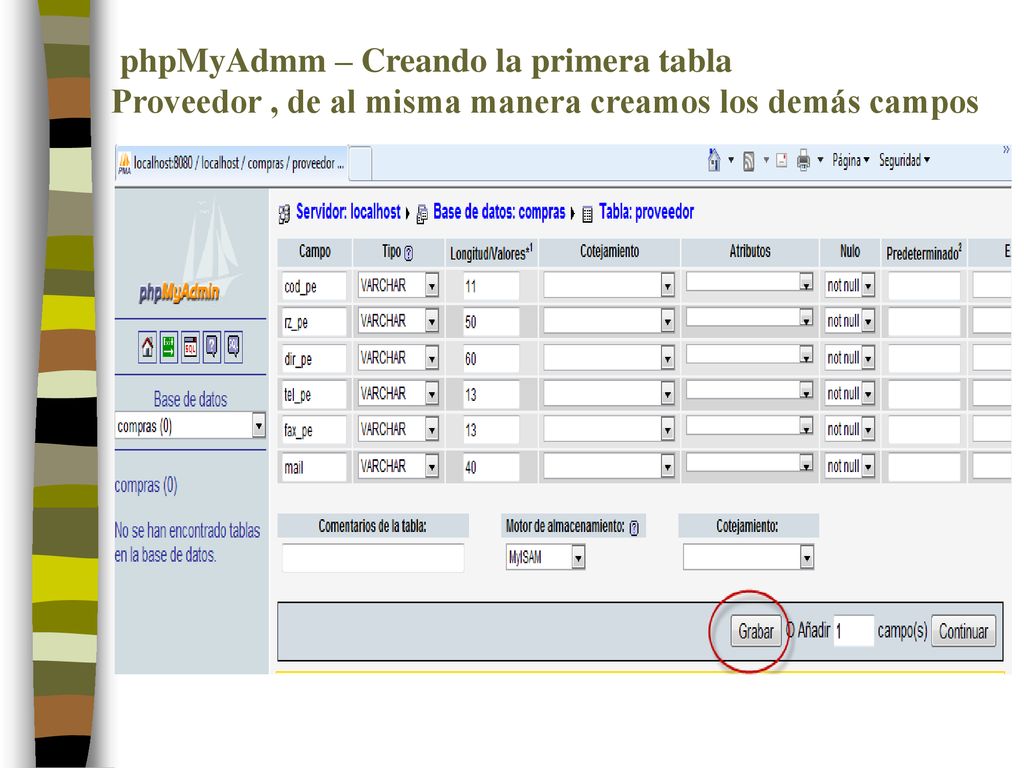The width and height of the screenshot is (1024, 768).
Task: Open the MyISAM storage engine dropdown
Action: point(577,558)
